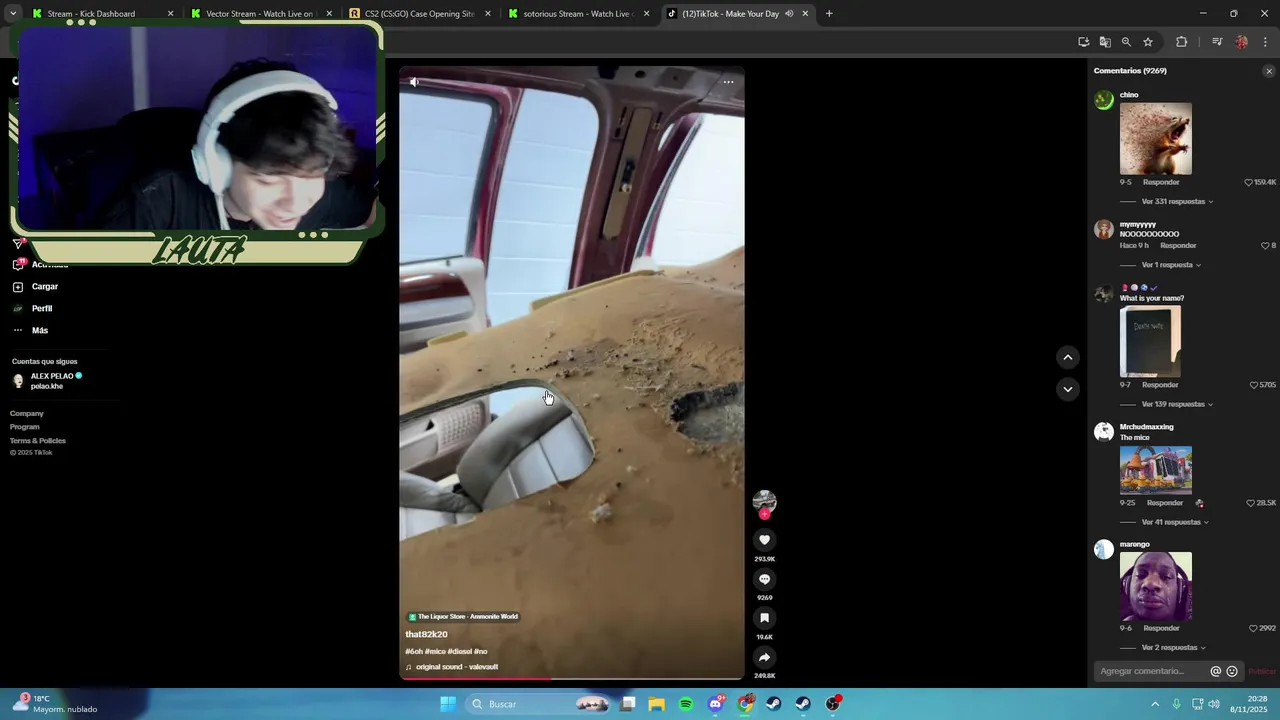Like mymyyyyy's NOOOOOOOOOO comment
The width and height of the screenshot is (1280, 720).
click(x=1265, y=245)
